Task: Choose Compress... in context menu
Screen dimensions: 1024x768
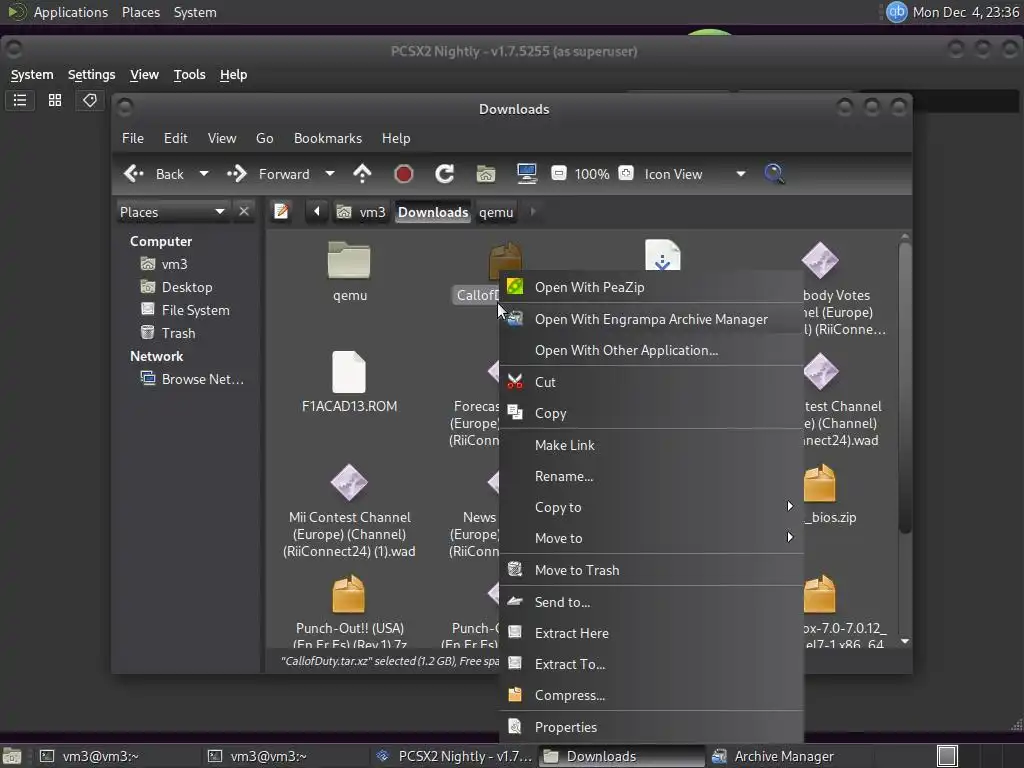Action: point(651,696)
